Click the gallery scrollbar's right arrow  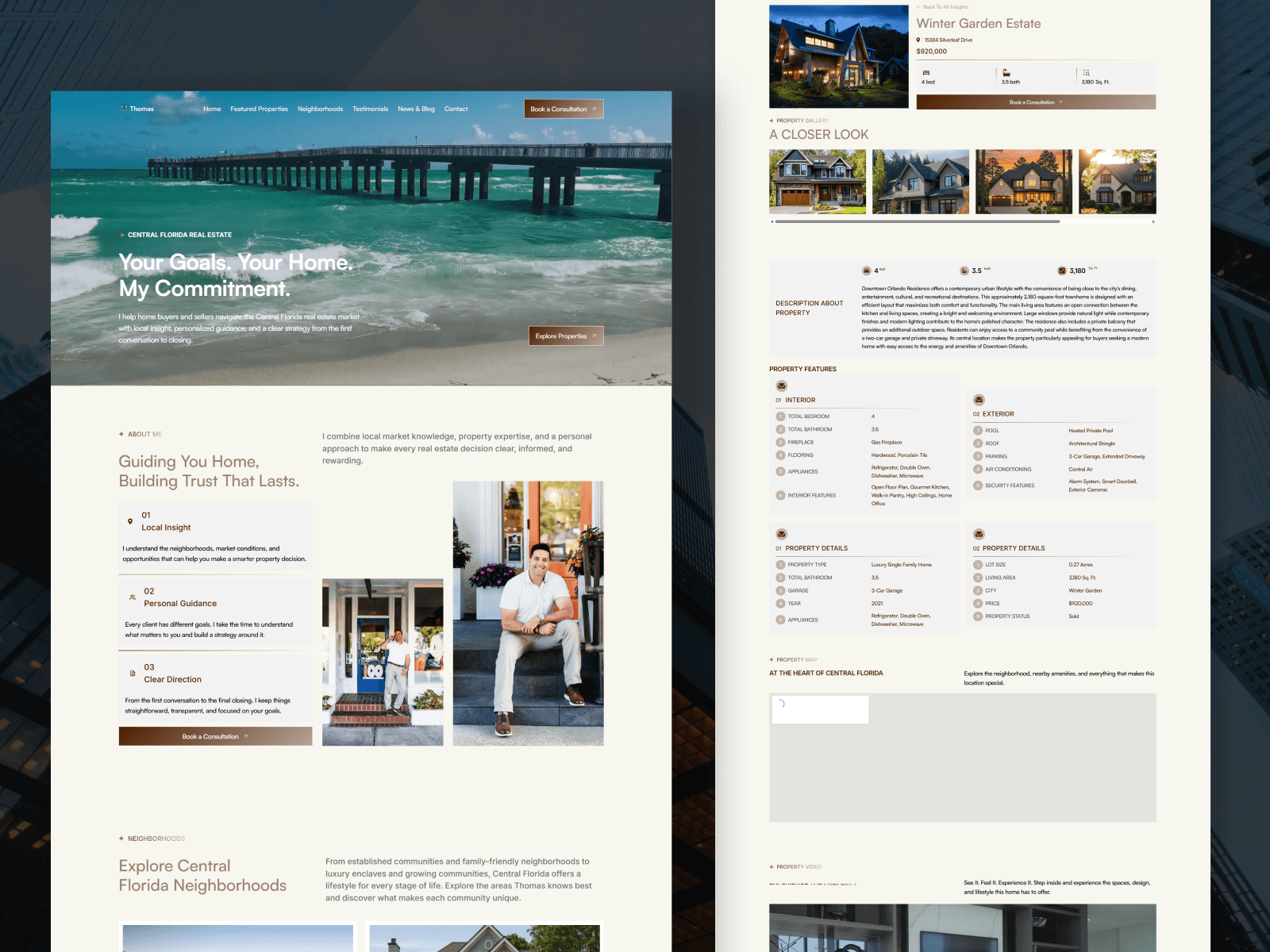(1153, 222)
